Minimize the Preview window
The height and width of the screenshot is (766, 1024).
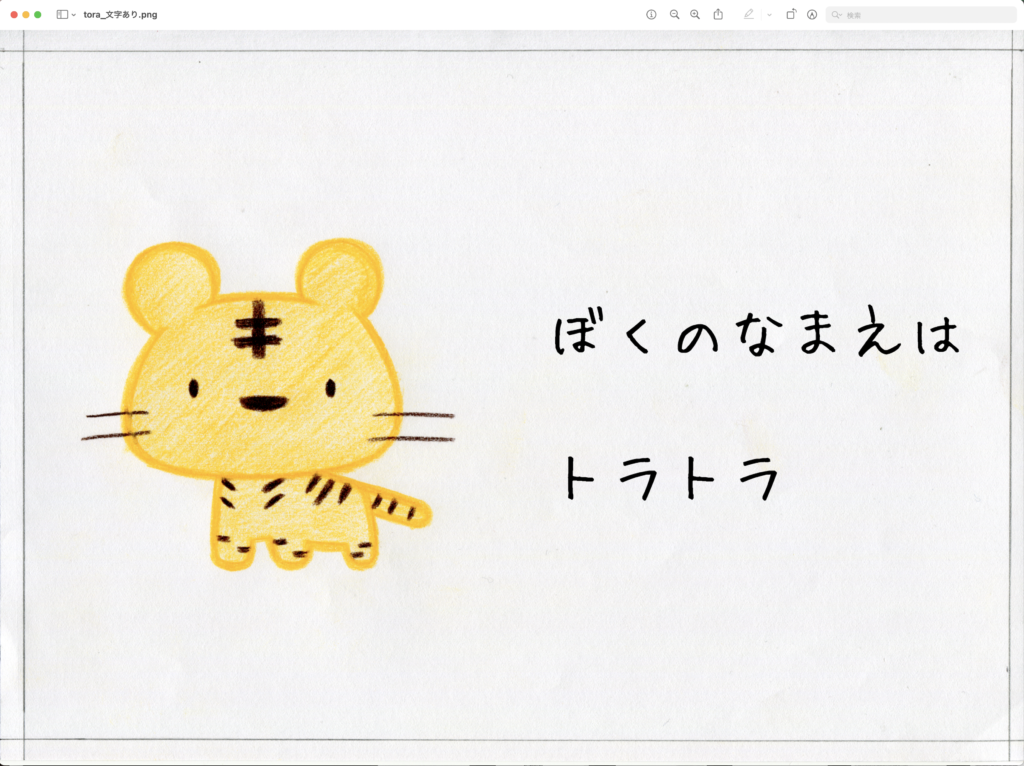[x=26, y=15]
